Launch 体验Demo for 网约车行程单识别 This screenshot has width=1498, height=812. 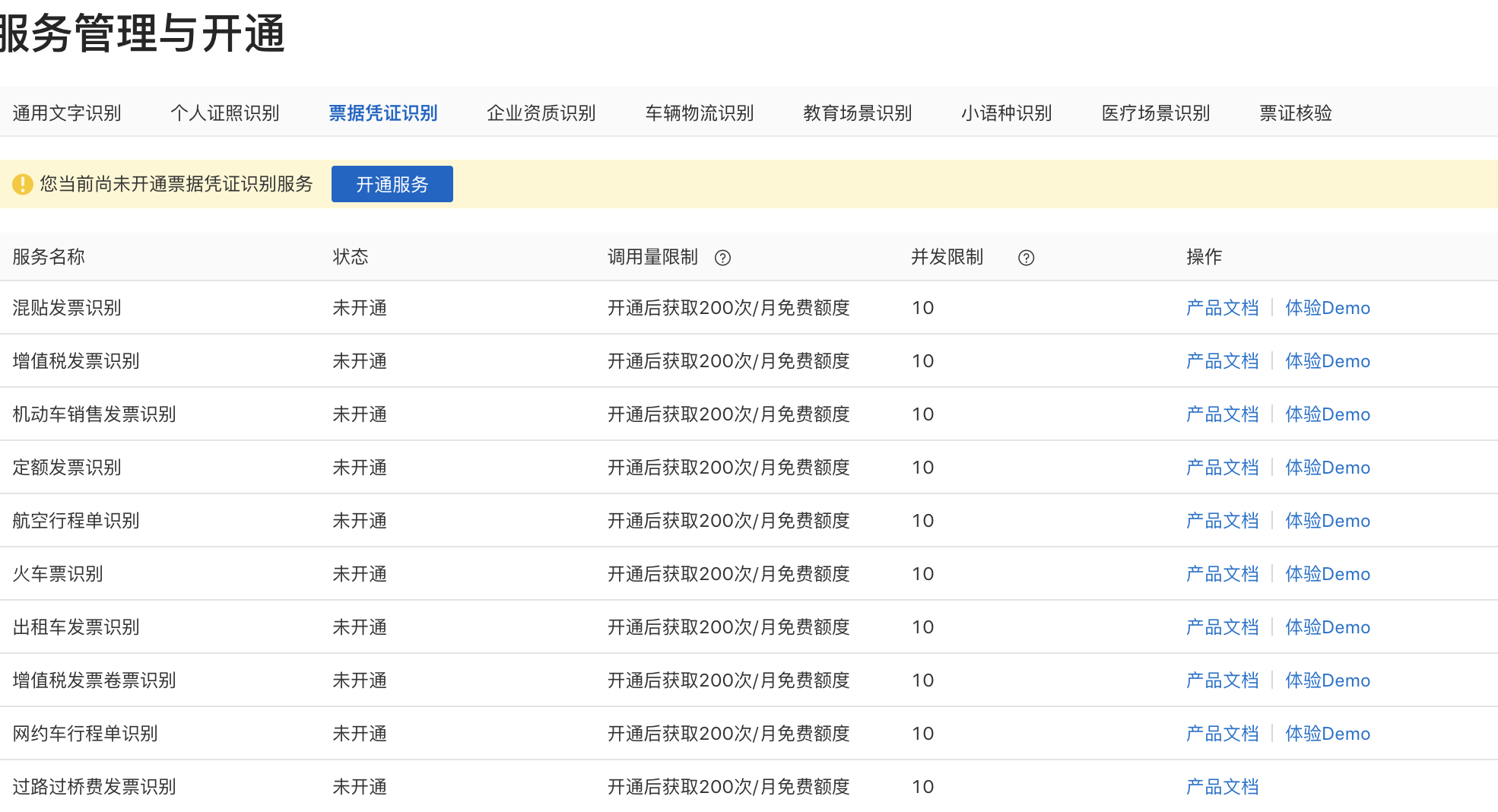click(1328, 734)
